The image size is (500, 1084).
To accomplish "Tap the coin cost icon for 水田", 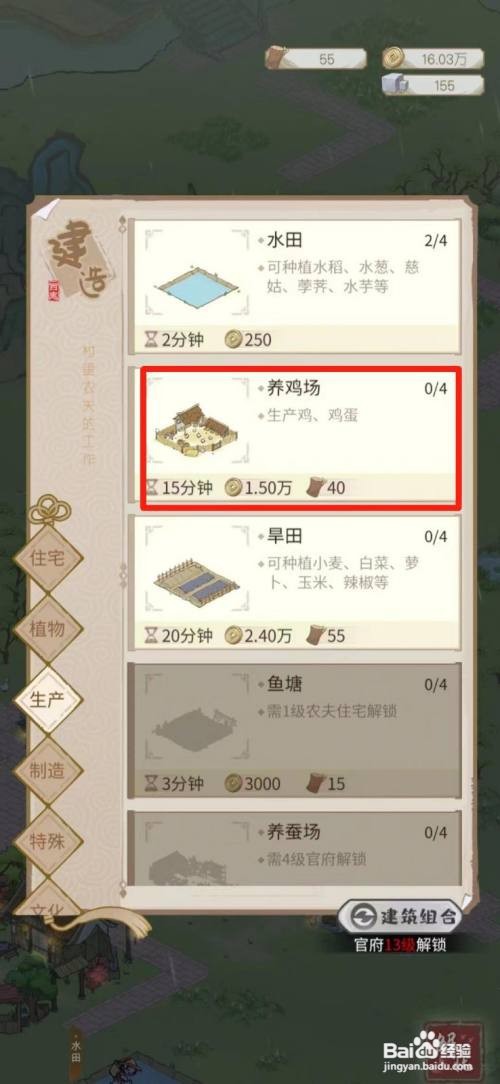I will (x=234, y=339).
